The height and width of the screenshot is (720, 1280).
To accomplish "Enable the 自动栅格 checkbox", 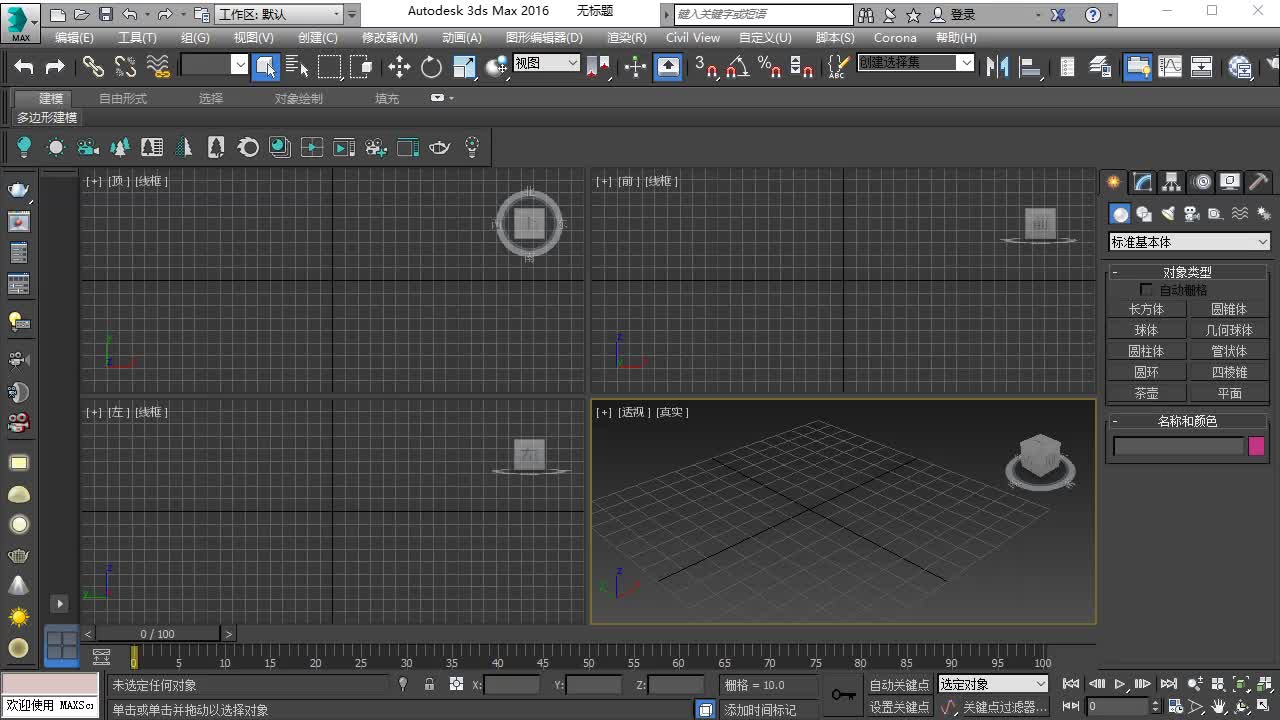I will click(1146, 290).
